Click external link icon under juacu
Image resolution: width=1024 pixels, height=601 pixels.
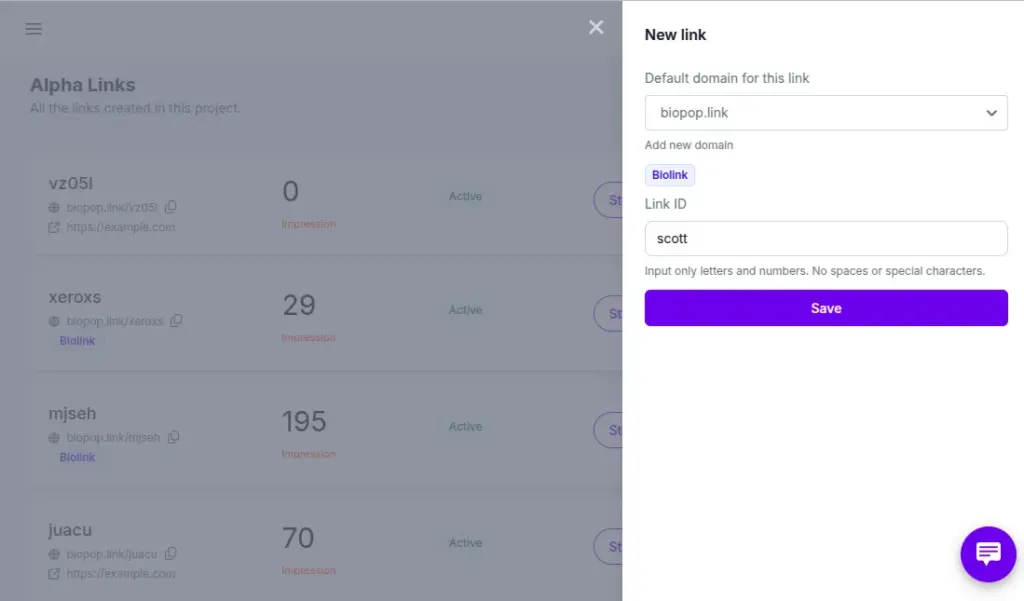(54, 574)
